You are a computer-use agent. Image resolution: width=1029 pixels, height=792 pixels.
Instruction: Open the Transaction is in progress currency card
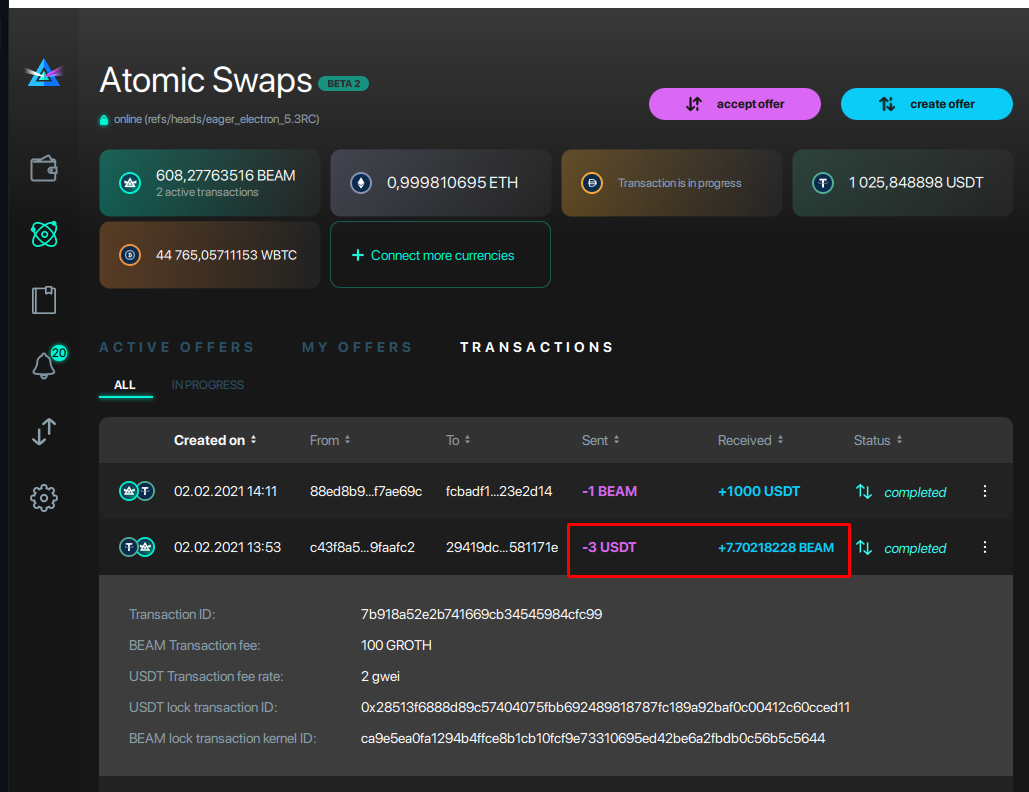click(x=671, y=183)
